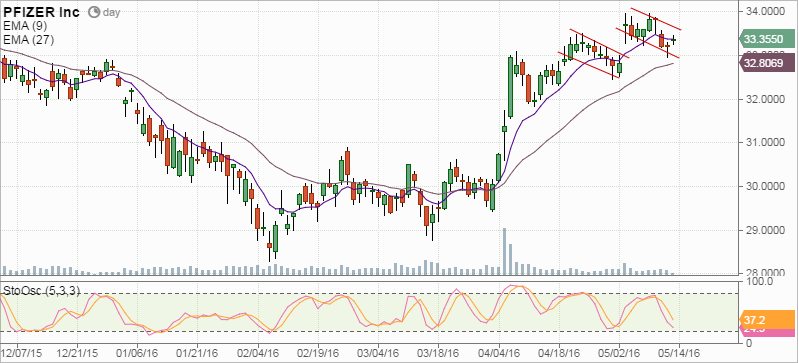This screenshot has height=363, width=798.
Task: Click the 30.0000 price axis label
Action: pyautogui.click(x=766, y=187)
